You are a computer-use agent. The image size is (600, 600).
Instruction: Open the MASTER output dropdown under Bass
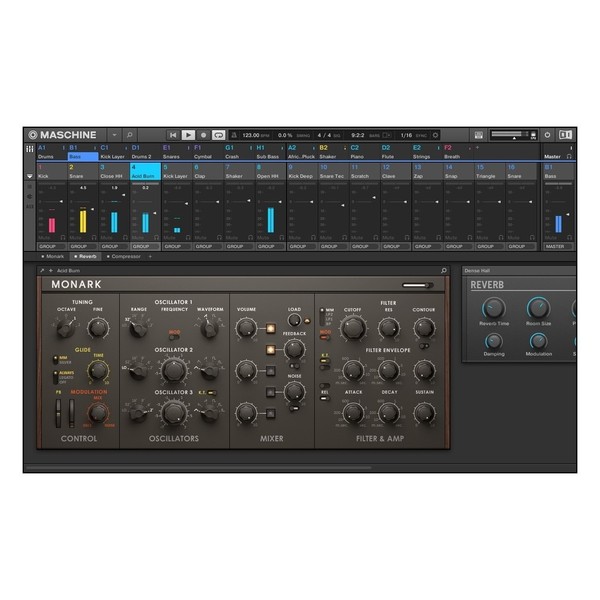[x=559, y=246]
